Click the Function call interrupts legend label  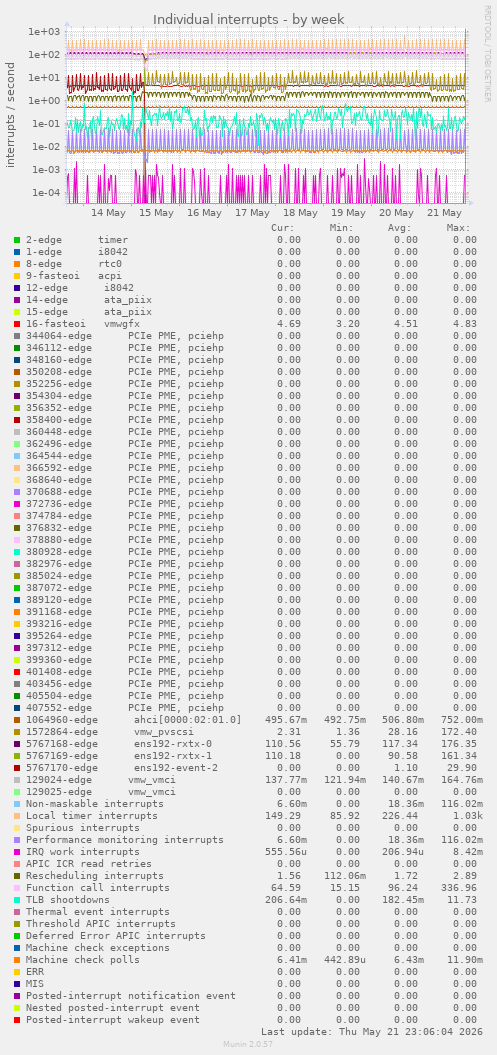click(98, 888)
